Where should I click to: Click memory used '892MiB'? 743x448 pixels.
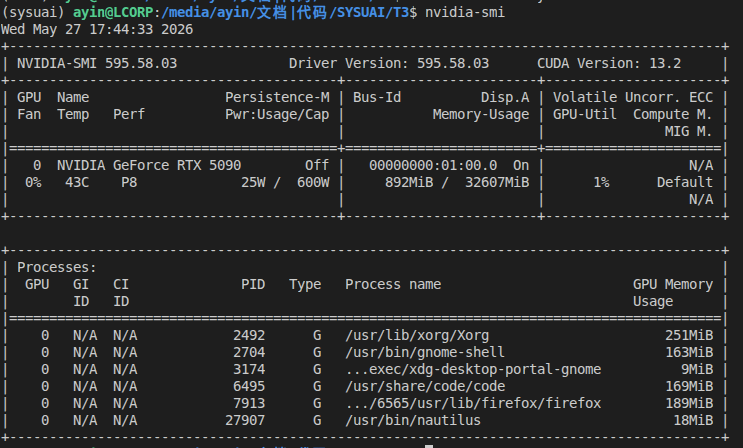pos(409,183)
